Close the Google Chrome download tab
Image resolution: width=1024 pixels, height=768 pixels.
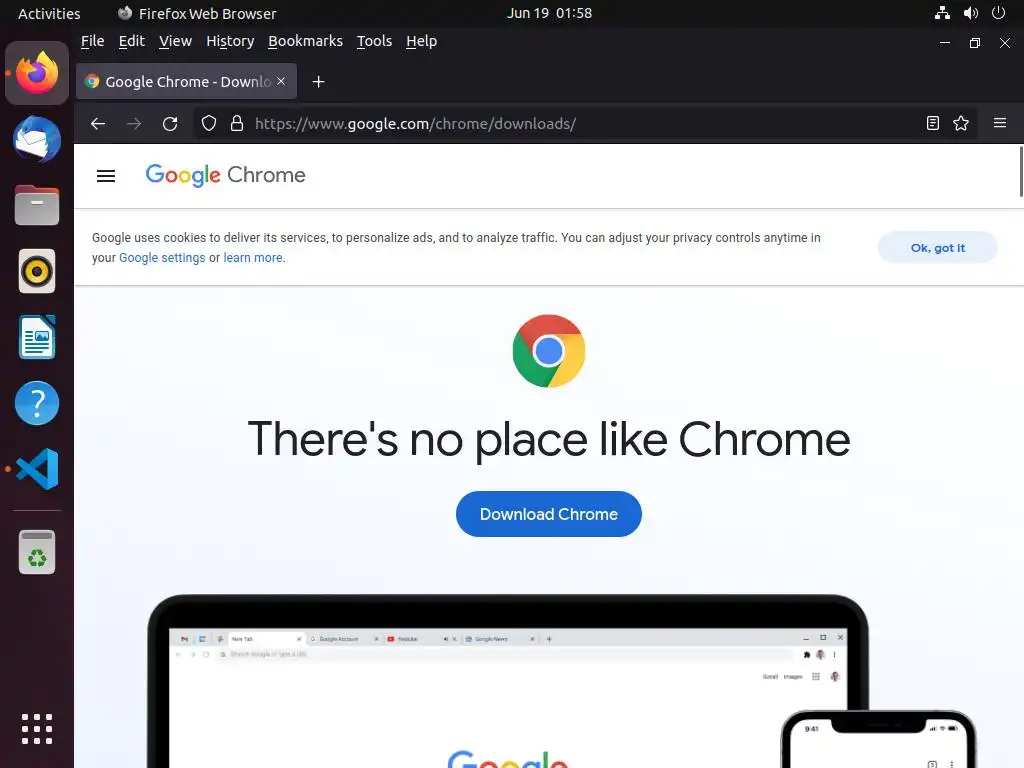pos(281,81)
